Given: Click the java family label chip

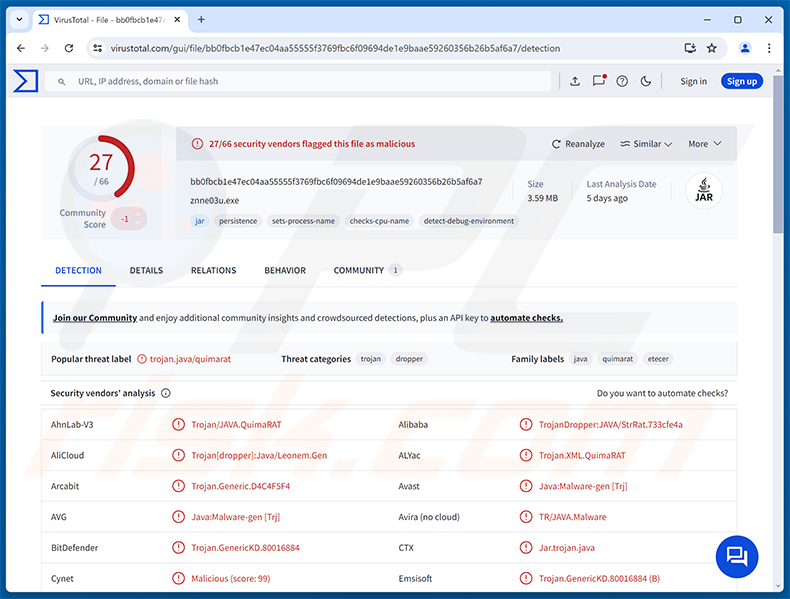Looking at the screenshot, I should pos(580,359).
